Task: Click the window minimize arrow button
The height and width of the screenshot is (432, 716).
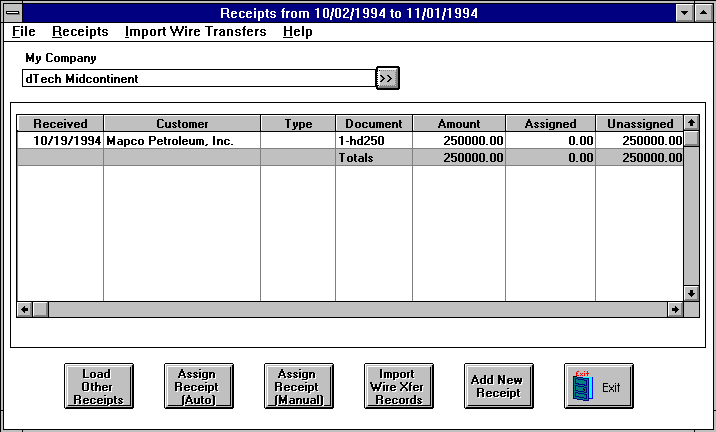Action: (684, 13)
